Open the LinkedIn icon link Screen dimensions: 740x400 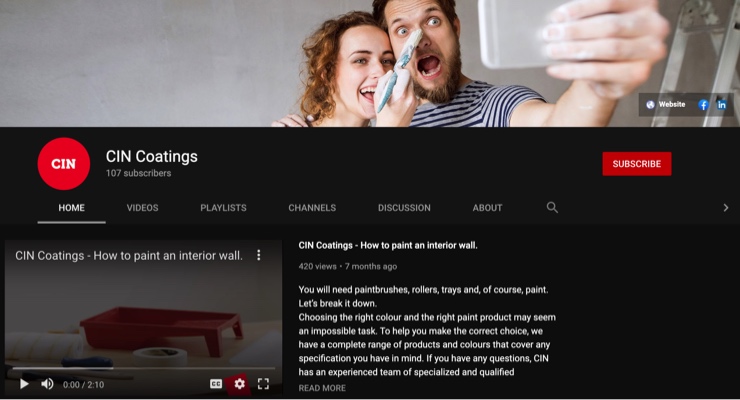pyautogui.click(x=722, y=105)
